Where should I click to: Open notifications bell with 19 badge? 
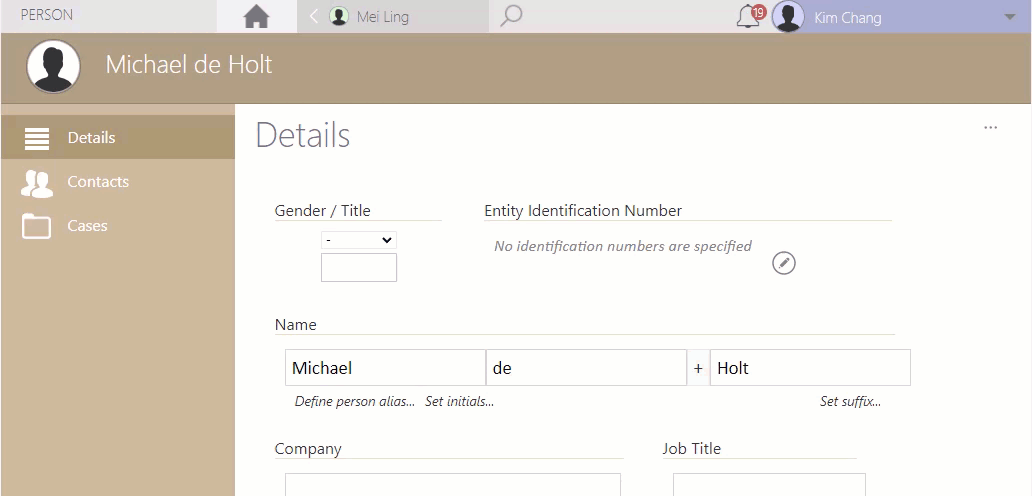(x=750, y=16)
